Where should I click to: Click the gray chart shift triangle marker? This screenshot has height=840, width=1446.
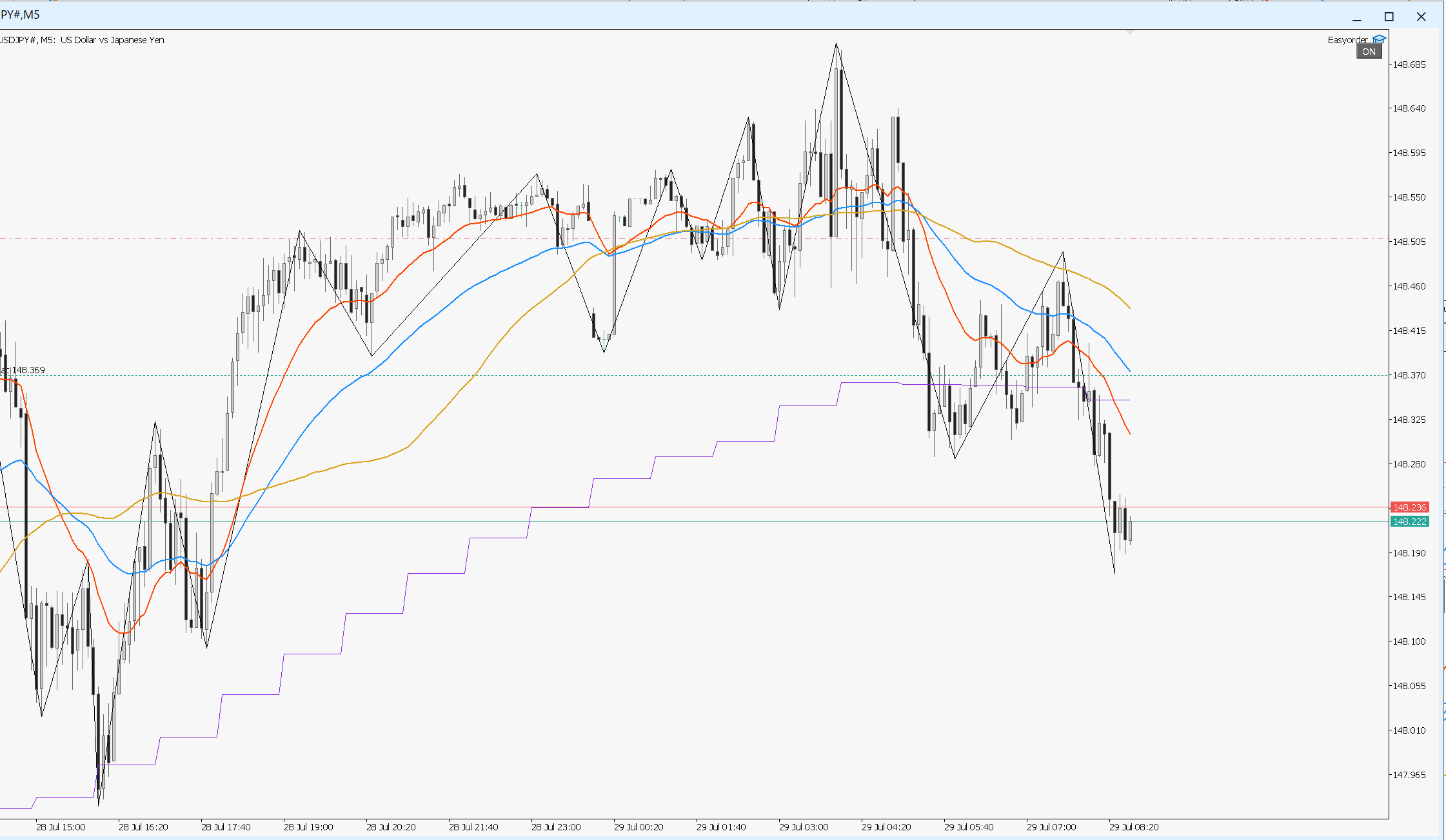click(1130, 32)
